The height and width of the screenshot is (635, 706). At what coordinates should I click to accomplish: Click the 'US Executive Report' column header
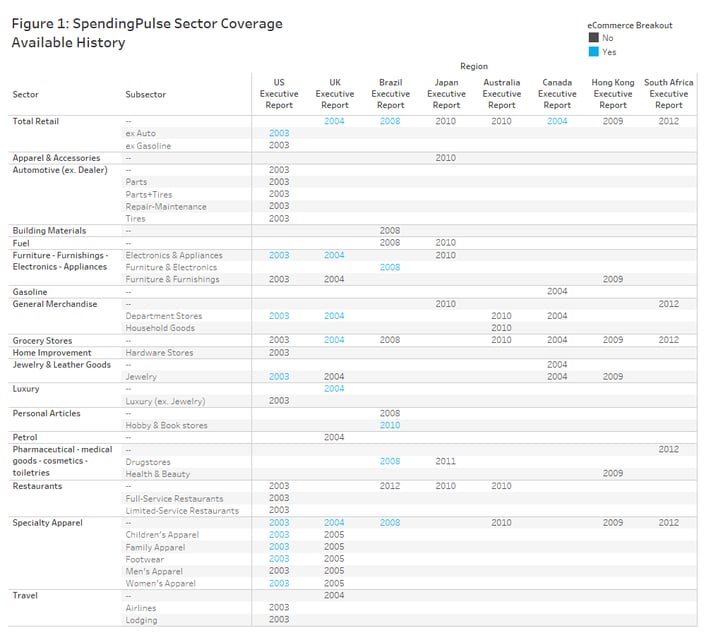279,94
